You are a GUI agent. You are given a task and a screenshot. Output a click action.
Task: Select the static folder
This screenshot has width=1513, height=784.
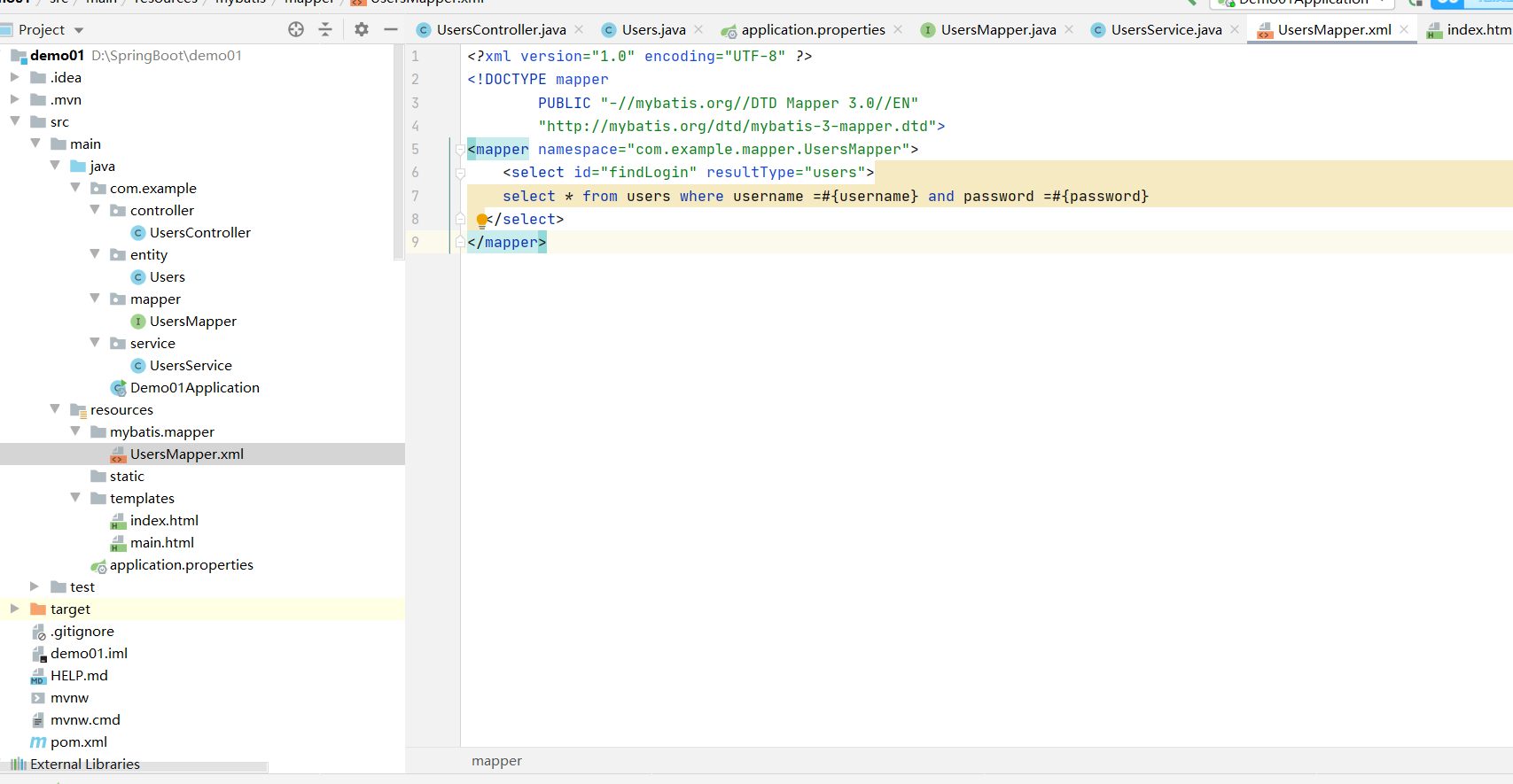[127, 476]
